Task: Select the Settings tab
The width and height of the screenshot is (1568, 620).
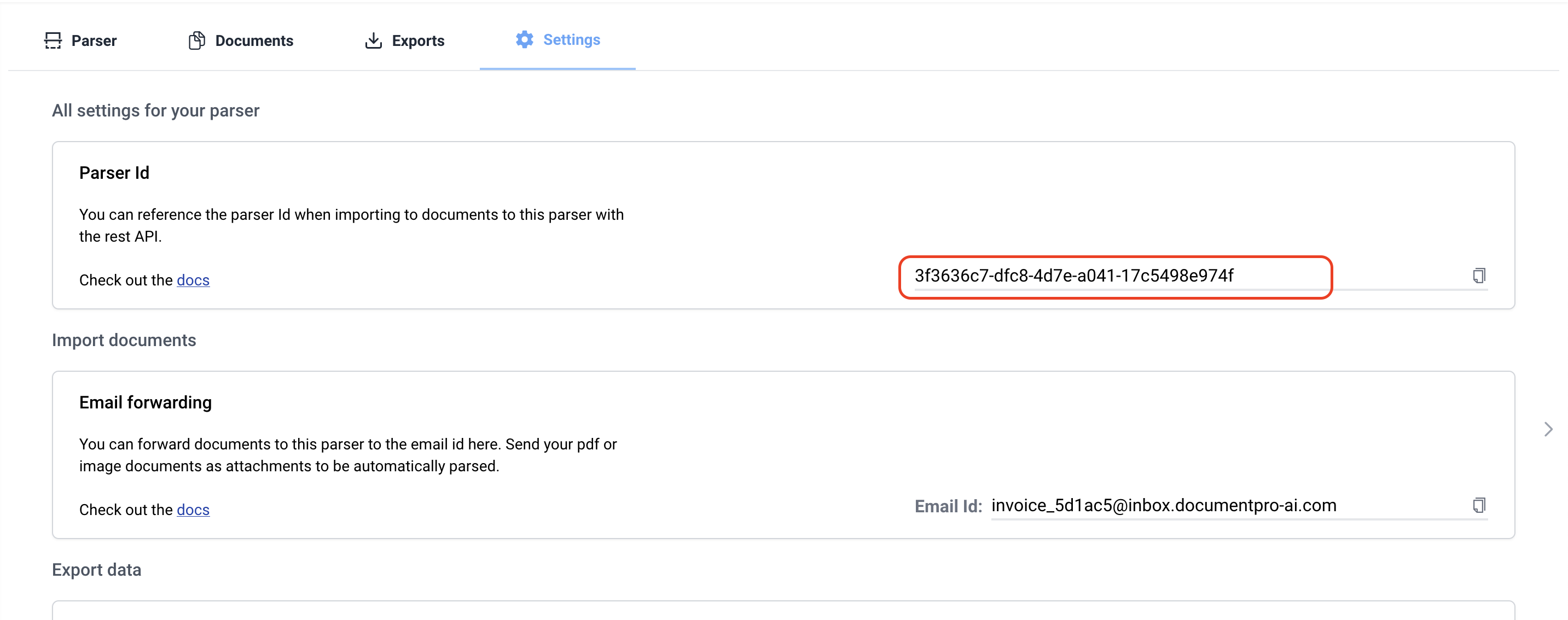Action: pos(557,39)
